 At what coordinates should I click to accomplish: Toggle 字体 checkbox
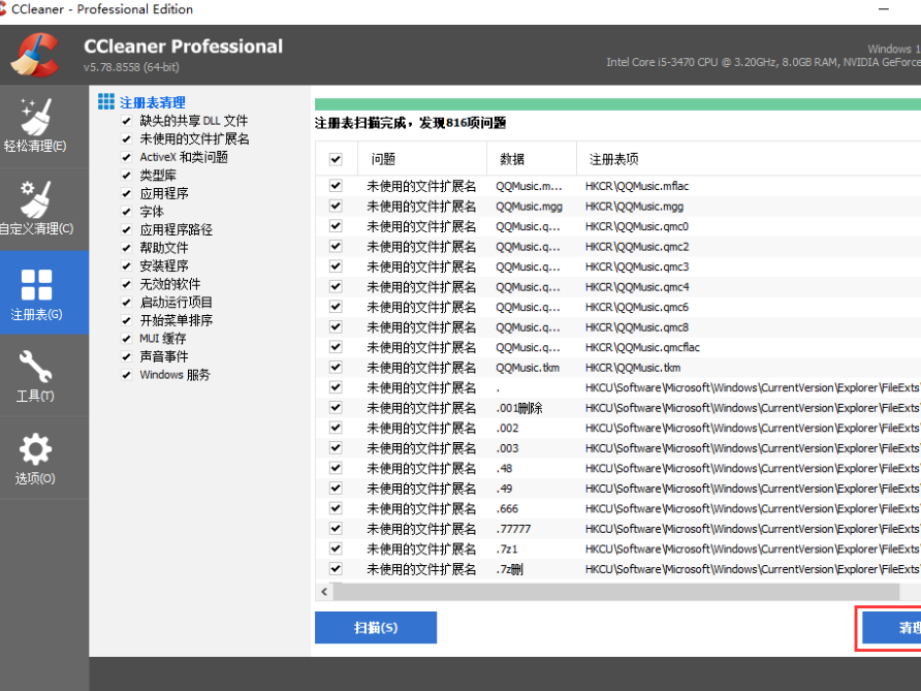(126, 212)
